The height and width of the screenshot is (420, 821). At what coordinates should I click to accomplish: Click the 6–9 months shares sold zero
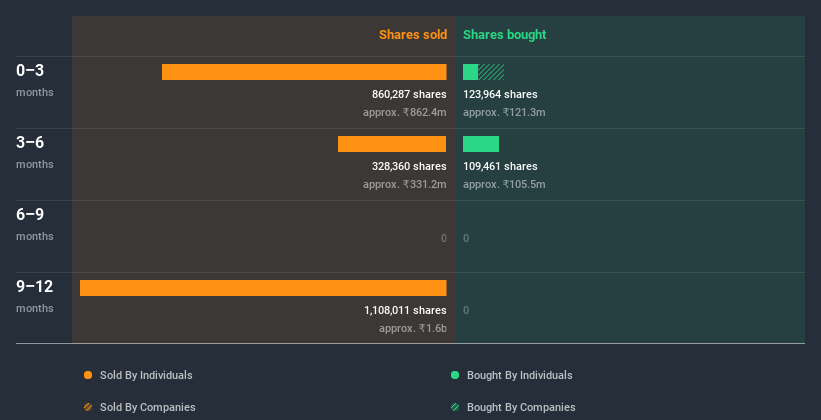pyautogui.click(x=443, y=238)
